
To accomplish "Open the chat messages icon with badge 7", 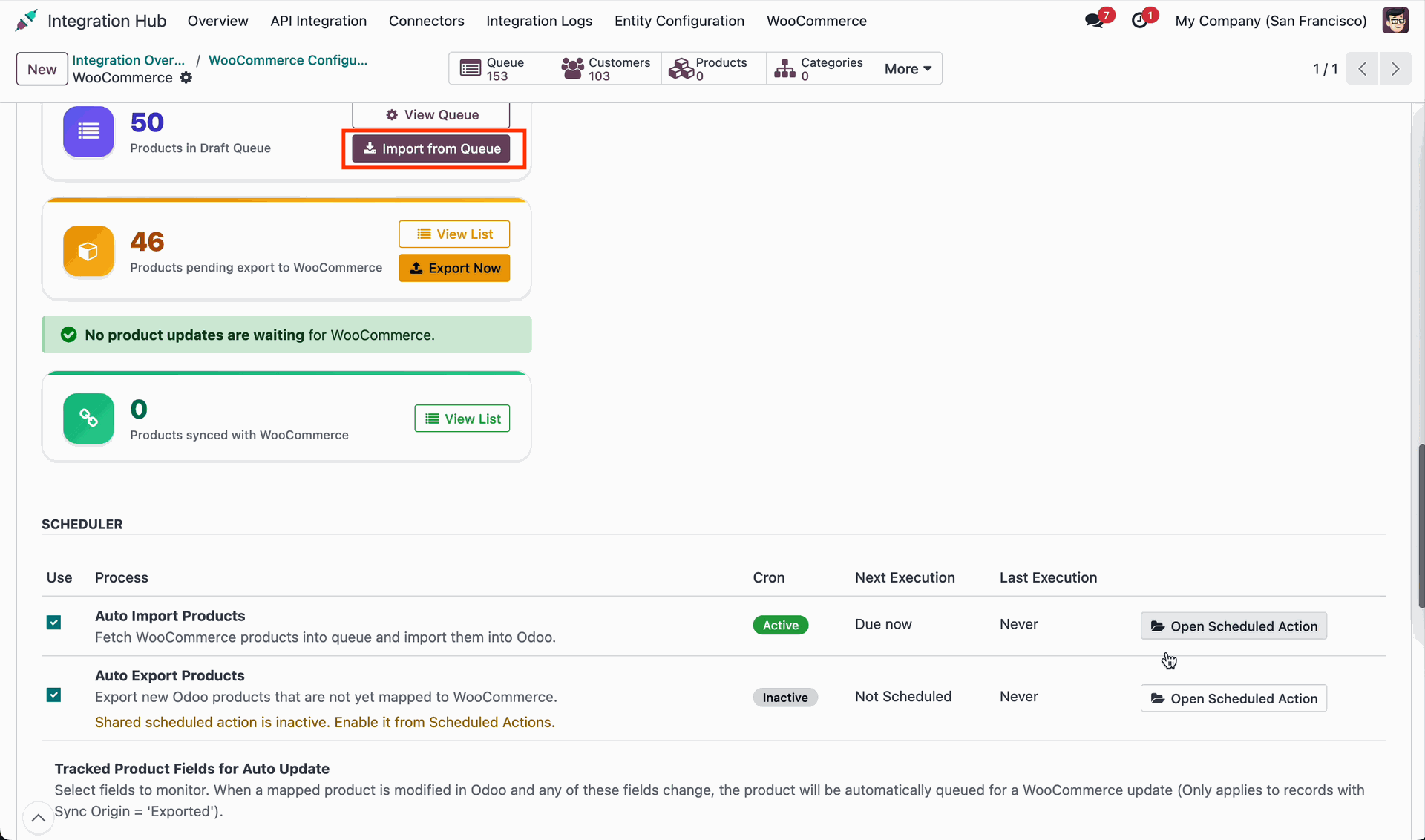I will point(1095,21).
